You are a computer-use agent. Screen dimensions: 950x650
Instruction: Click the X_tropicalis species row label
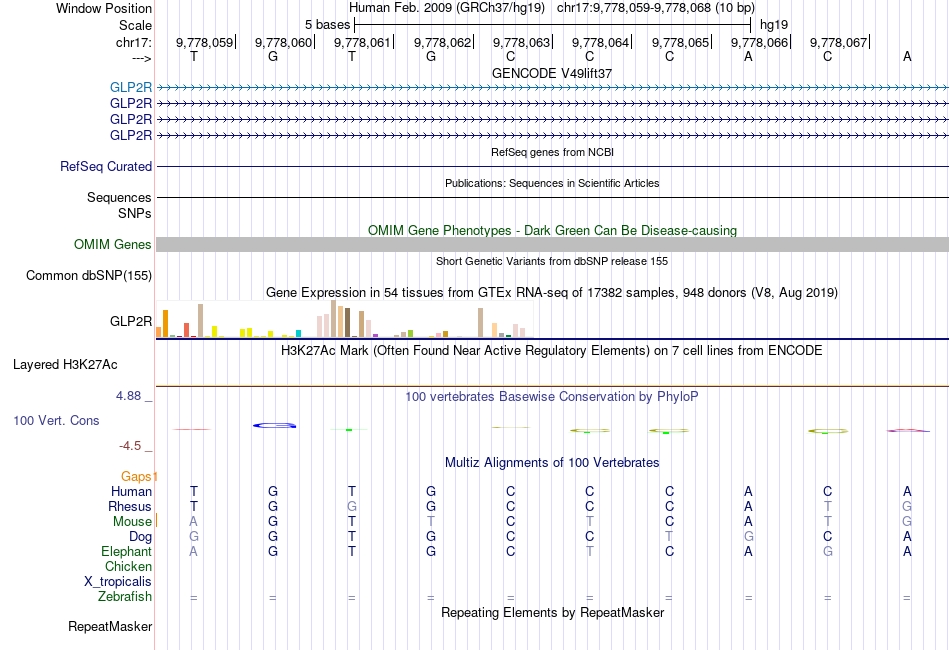tap(118, 582)
